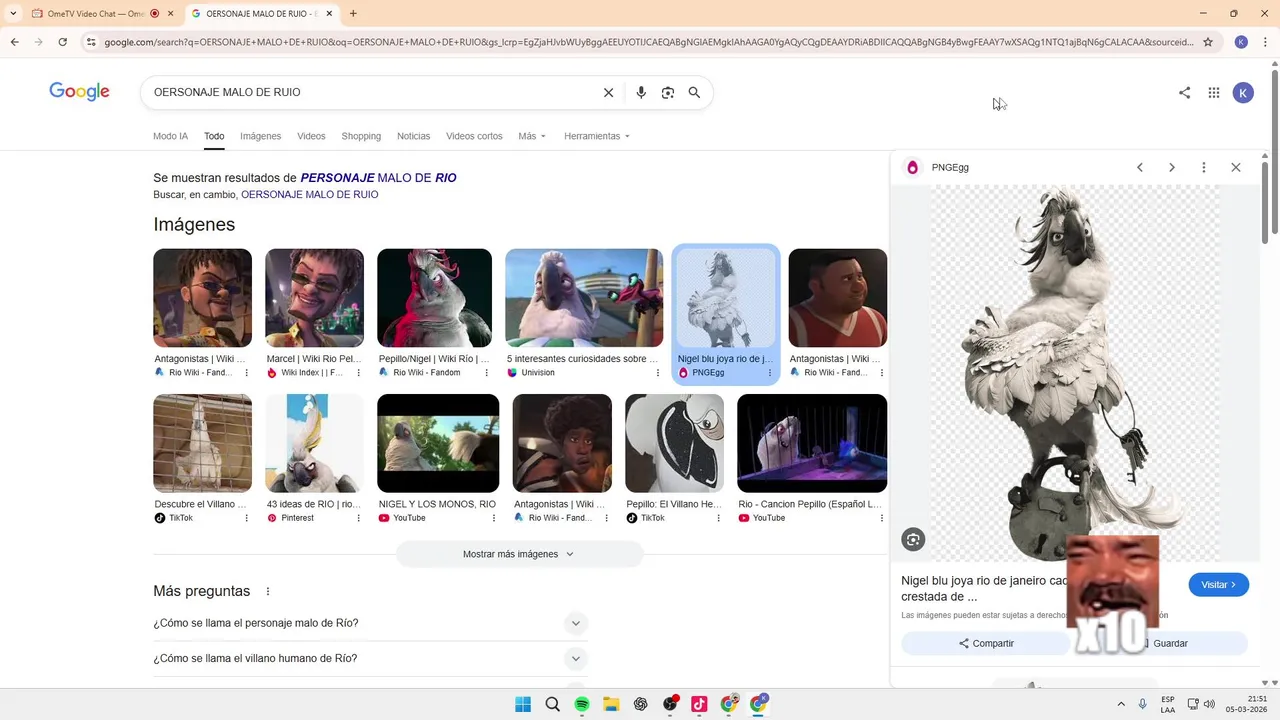Submit search with the magnifier icon
The width and height of the screenshot is (1280, 720).
click(694, 92)
